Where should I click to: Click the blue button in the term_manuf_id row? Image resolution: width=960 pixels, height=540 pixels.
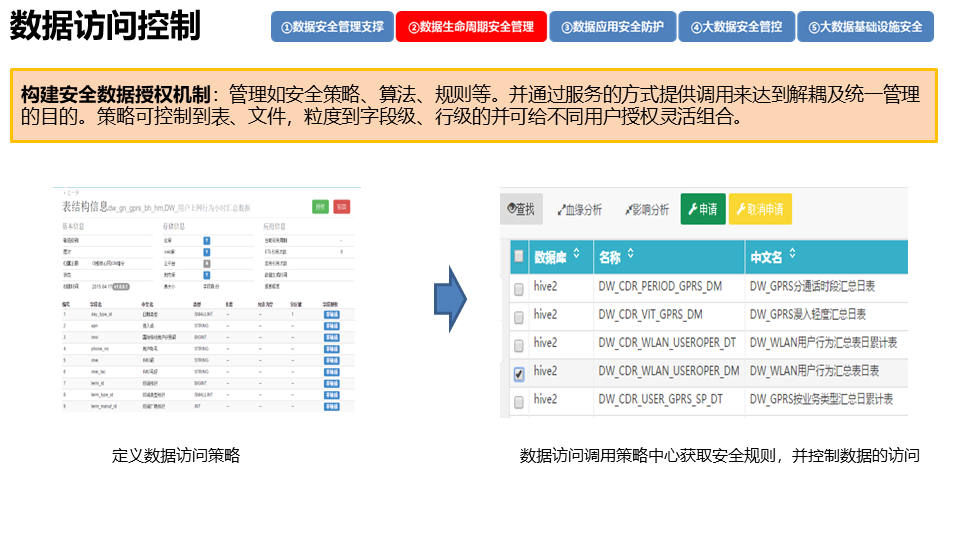331,407
